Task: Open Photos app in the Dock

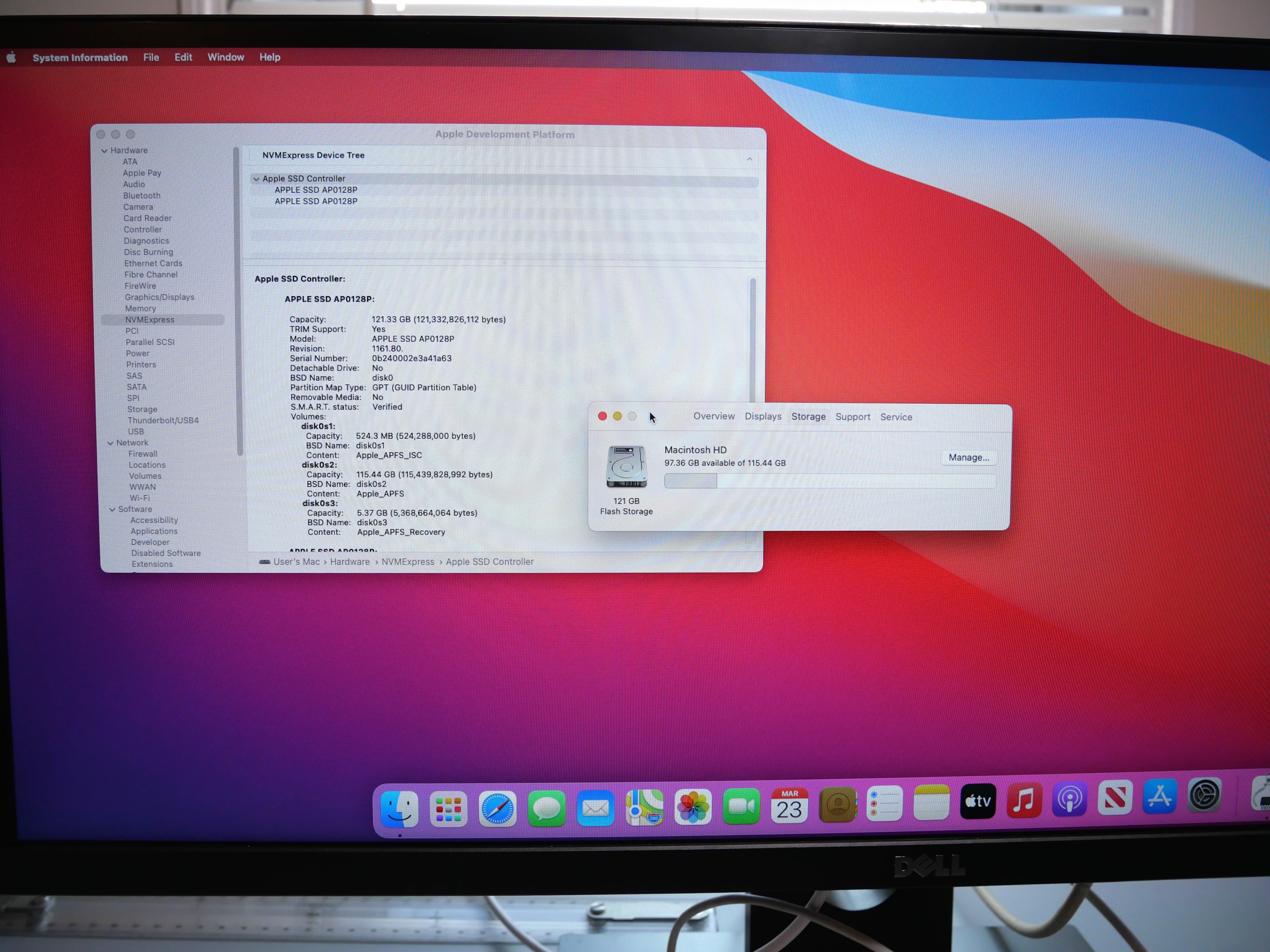Action: tap(693, 807)
